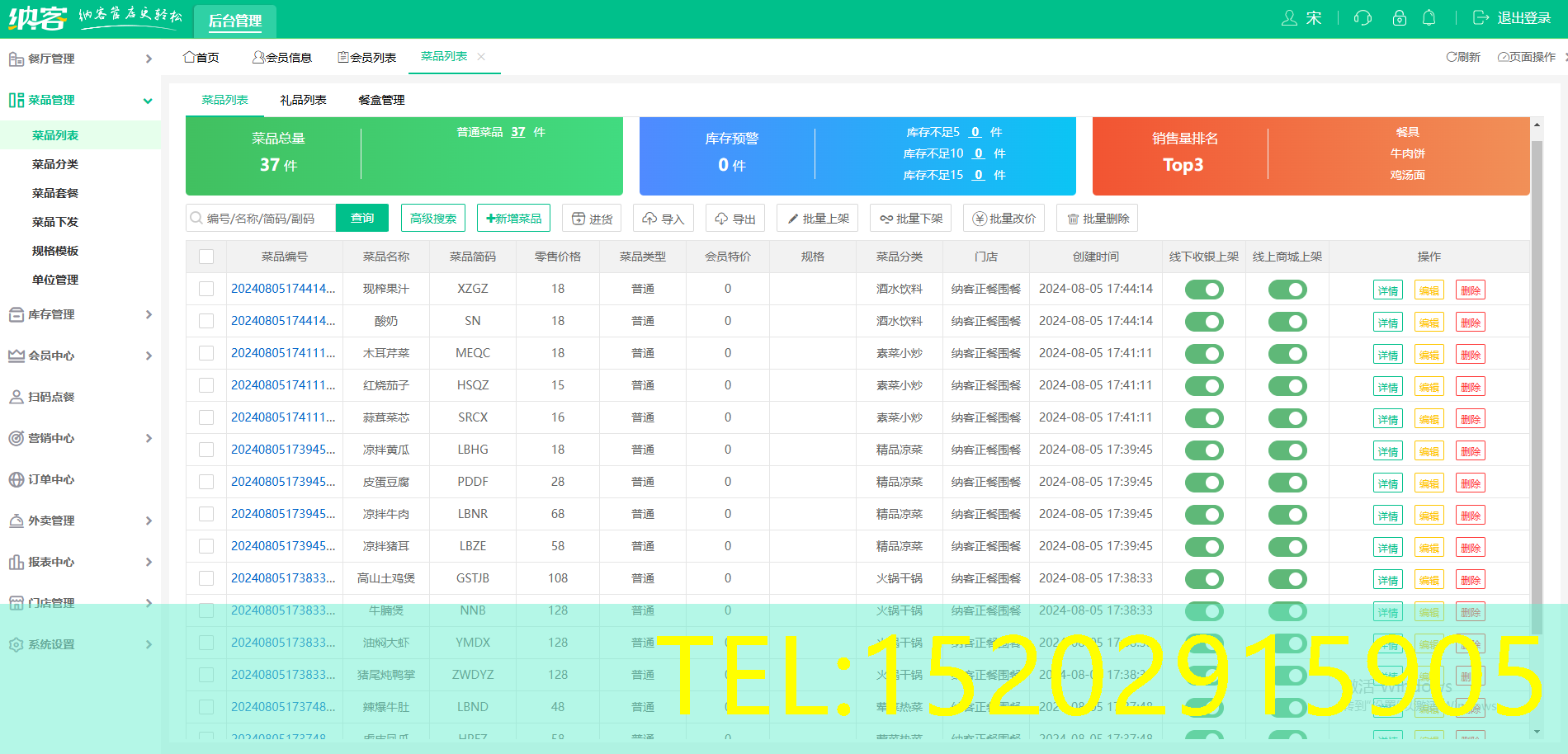Expand the 库存管理 sidebar menu
Viewport: 1568px width, 754px height.
(80, 314)
